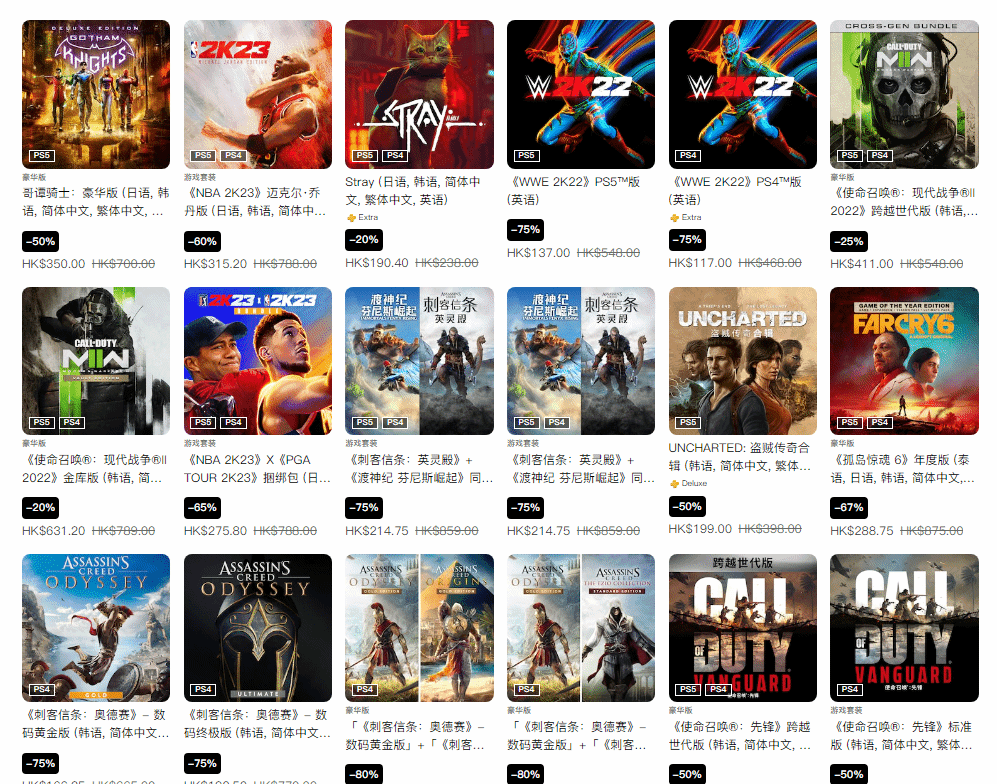The height and width of the screenshot is (784, 997).
Task: Click the PS Plus Deluxe icon under UNCHARTED
Action: pos(674,484)
